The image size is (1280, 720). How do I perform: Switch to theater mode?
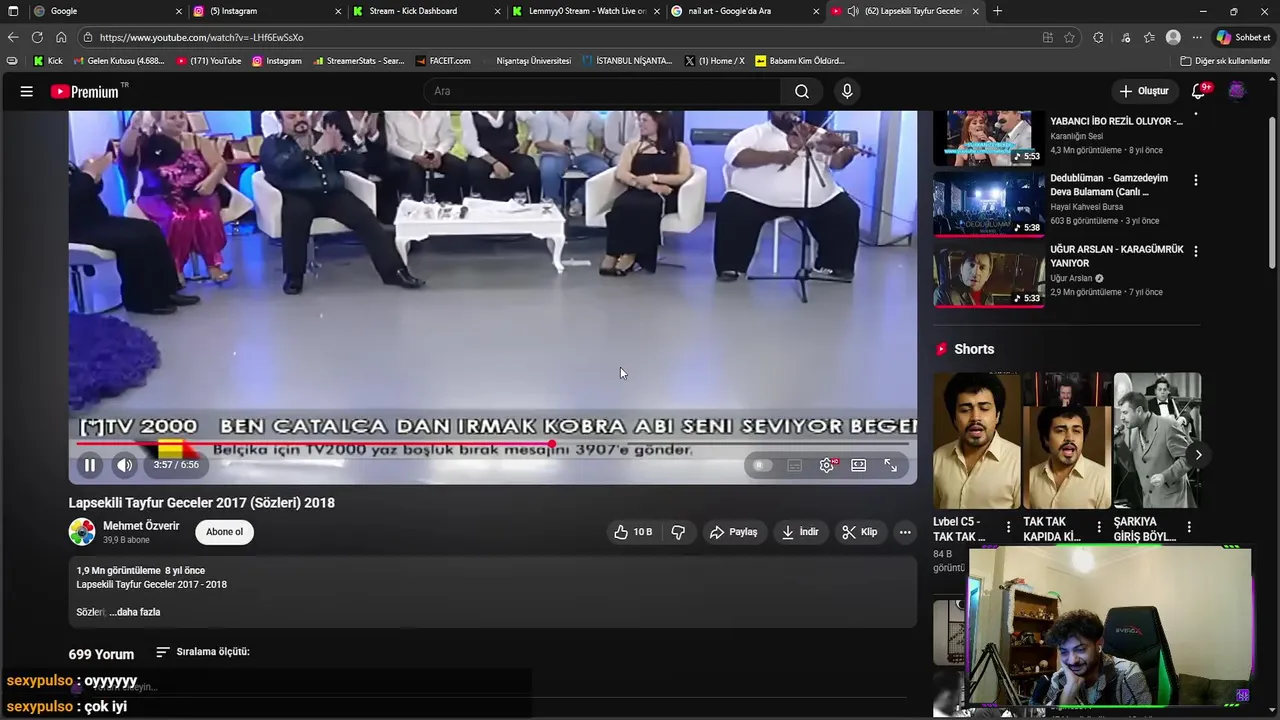(858, 465)
